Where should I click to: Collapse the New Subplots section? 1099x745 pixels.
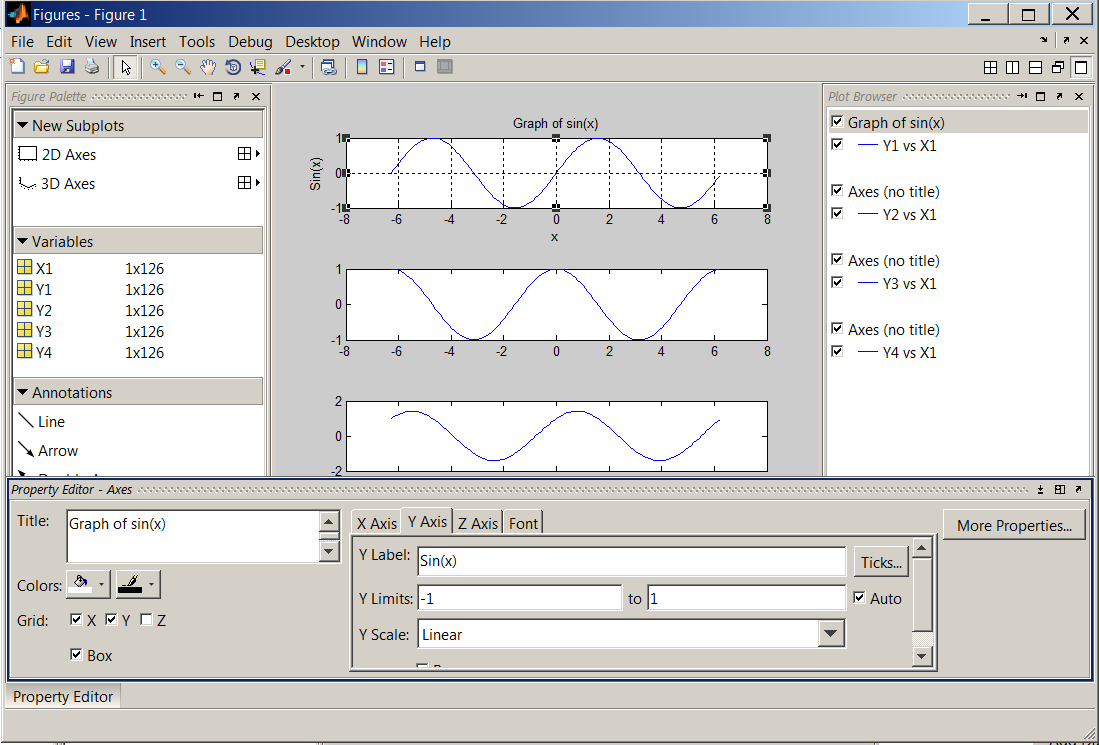pos(22,125)
